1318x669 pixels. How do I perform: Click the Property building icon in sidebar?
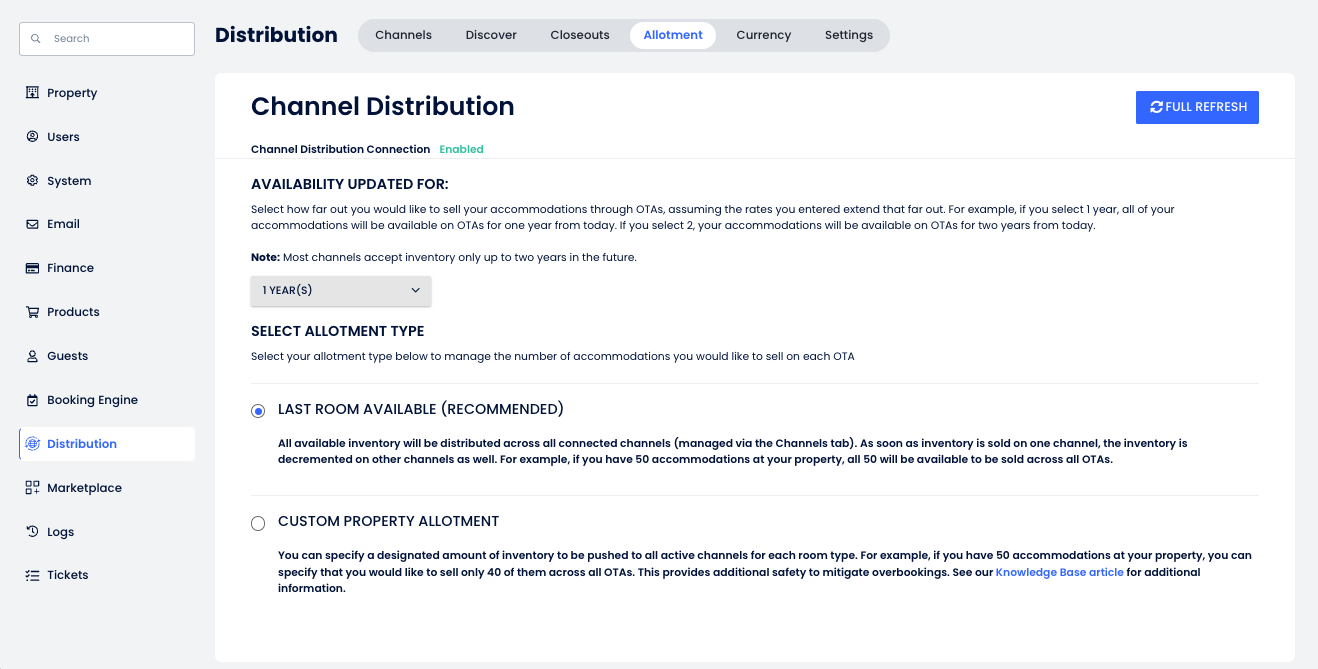(32, 93)
